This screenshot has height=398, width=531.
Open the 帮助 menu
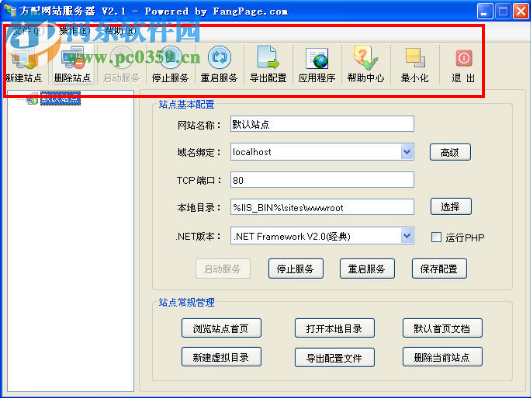120,32
